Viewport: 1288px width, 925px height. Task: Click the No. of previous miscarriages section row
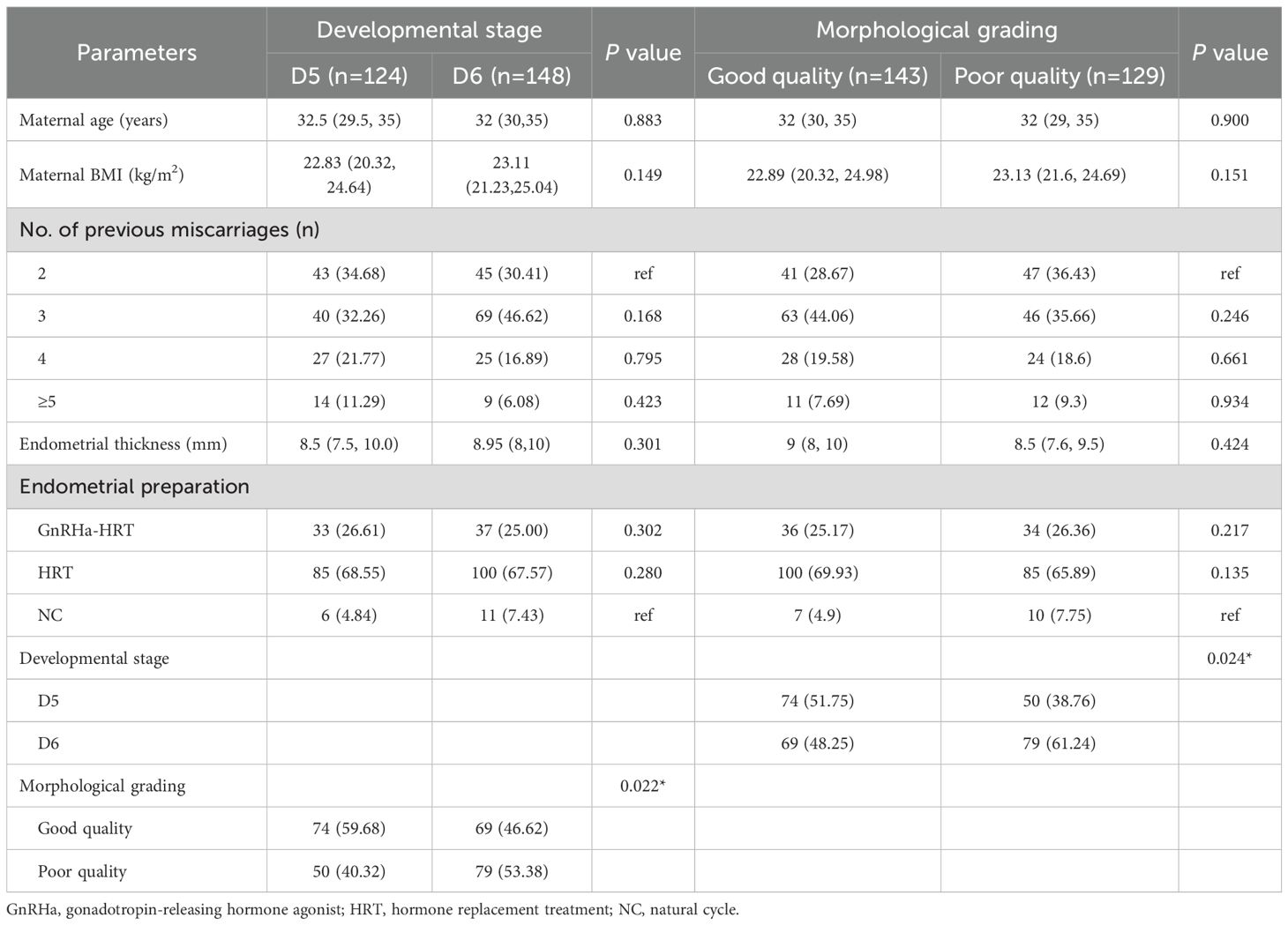169,230
